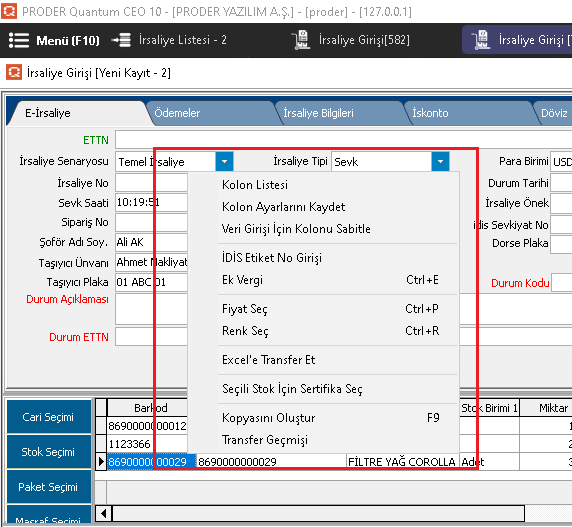This screenshot has height=527, width=572.
Task: Click the Taşıyıcı Plaka field 01 ABC 01
Action: (x=151, y=282)
